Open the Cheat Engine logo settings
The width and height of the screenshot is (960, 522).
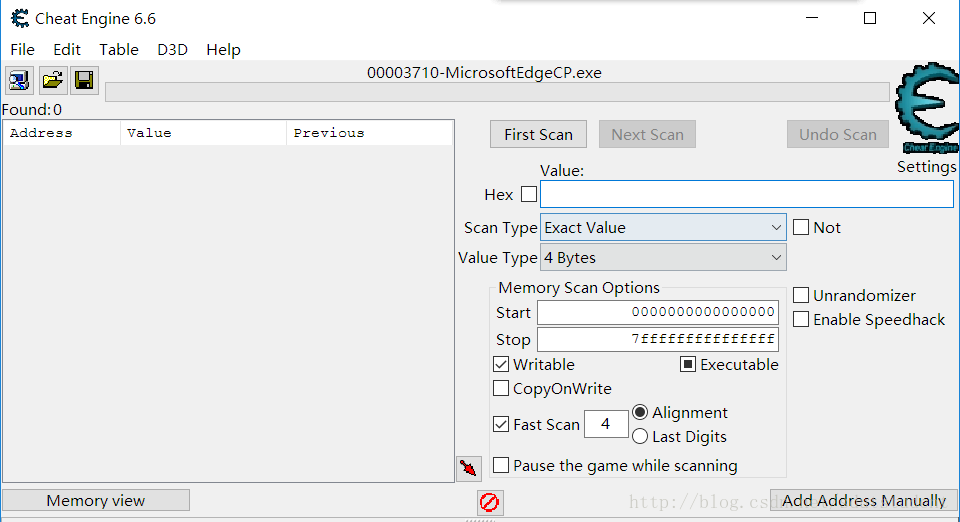pyautogui.click(x=927, y=108)
